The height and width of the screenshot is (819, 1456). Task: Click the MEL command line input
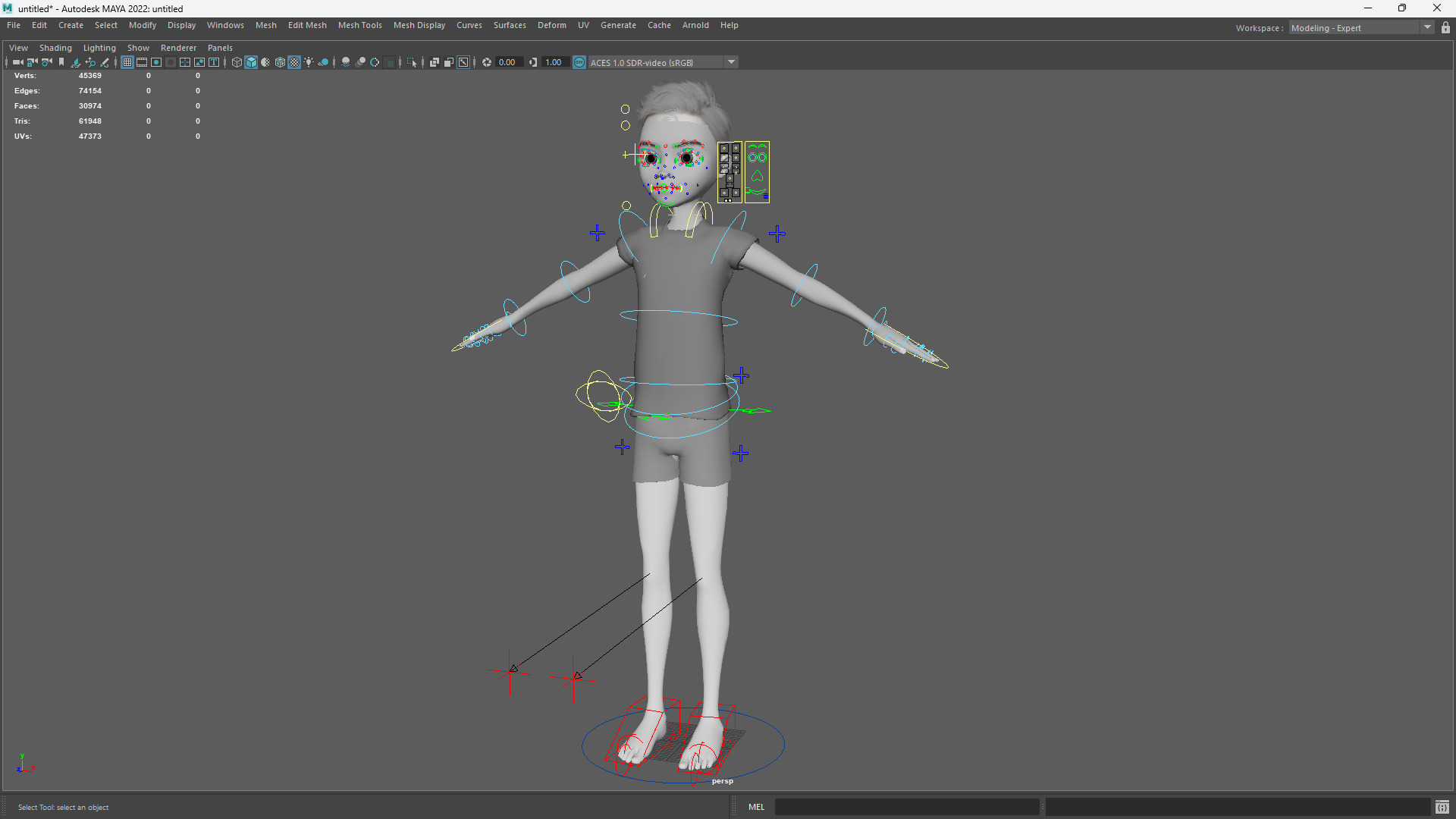click(907, 807)
